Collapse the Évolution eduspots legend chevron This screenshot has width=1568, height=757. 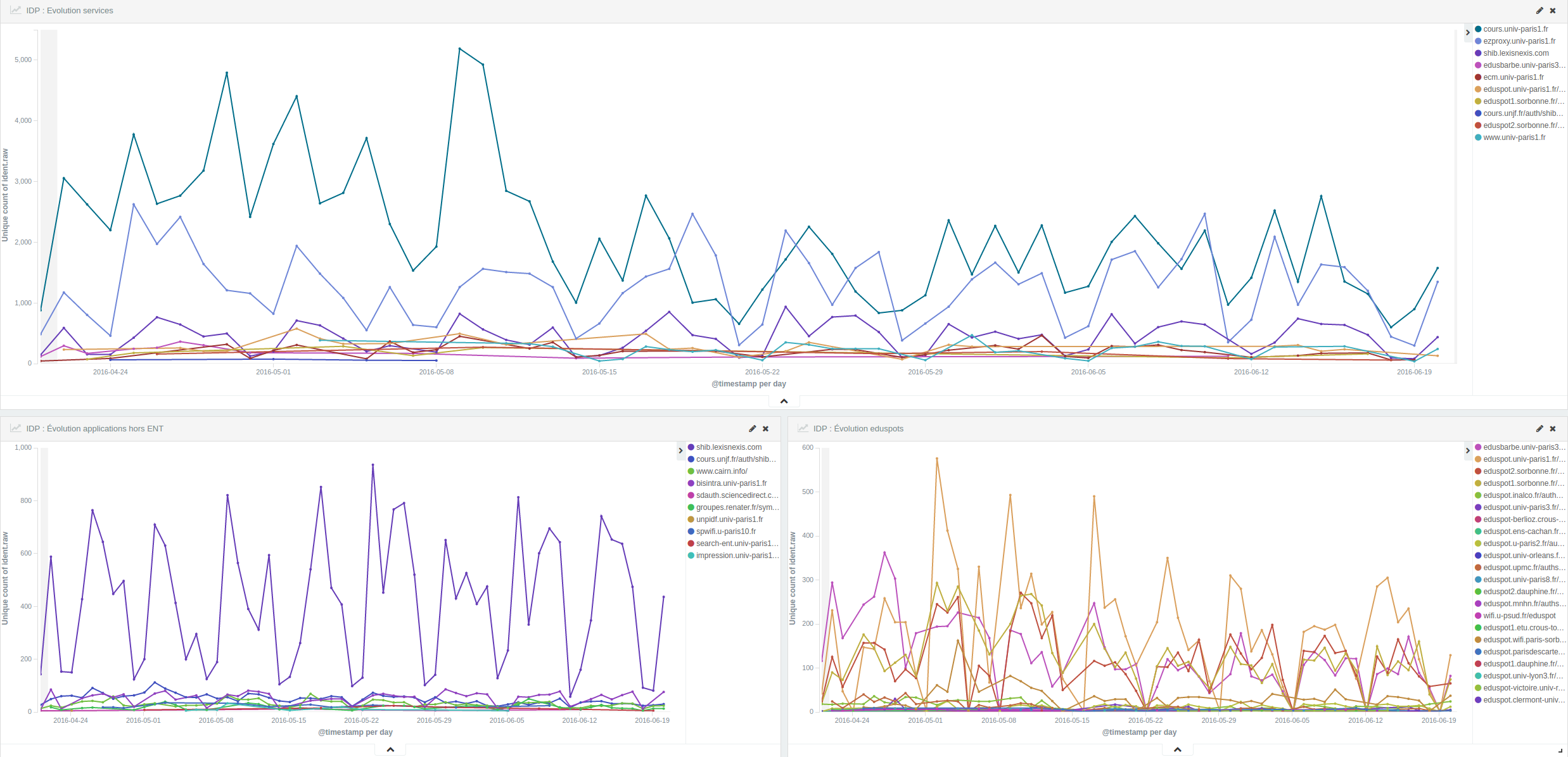[x=1467, y=450]
